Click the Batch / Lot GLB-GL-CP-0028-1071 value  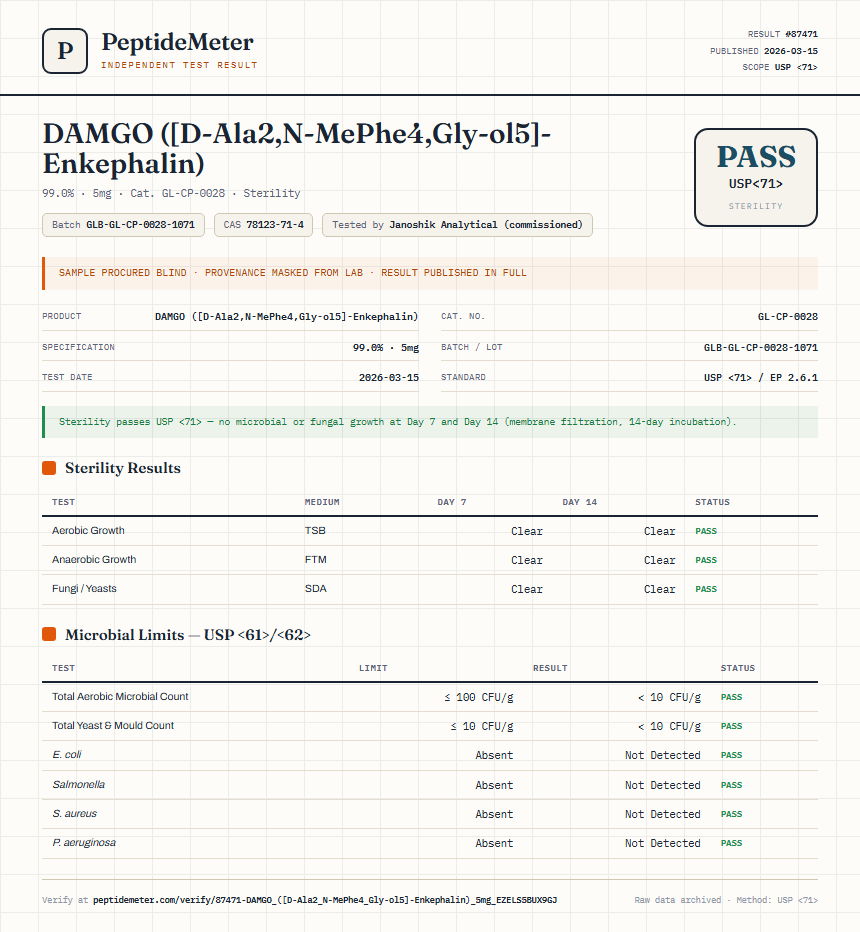click(x=761, y=348)
